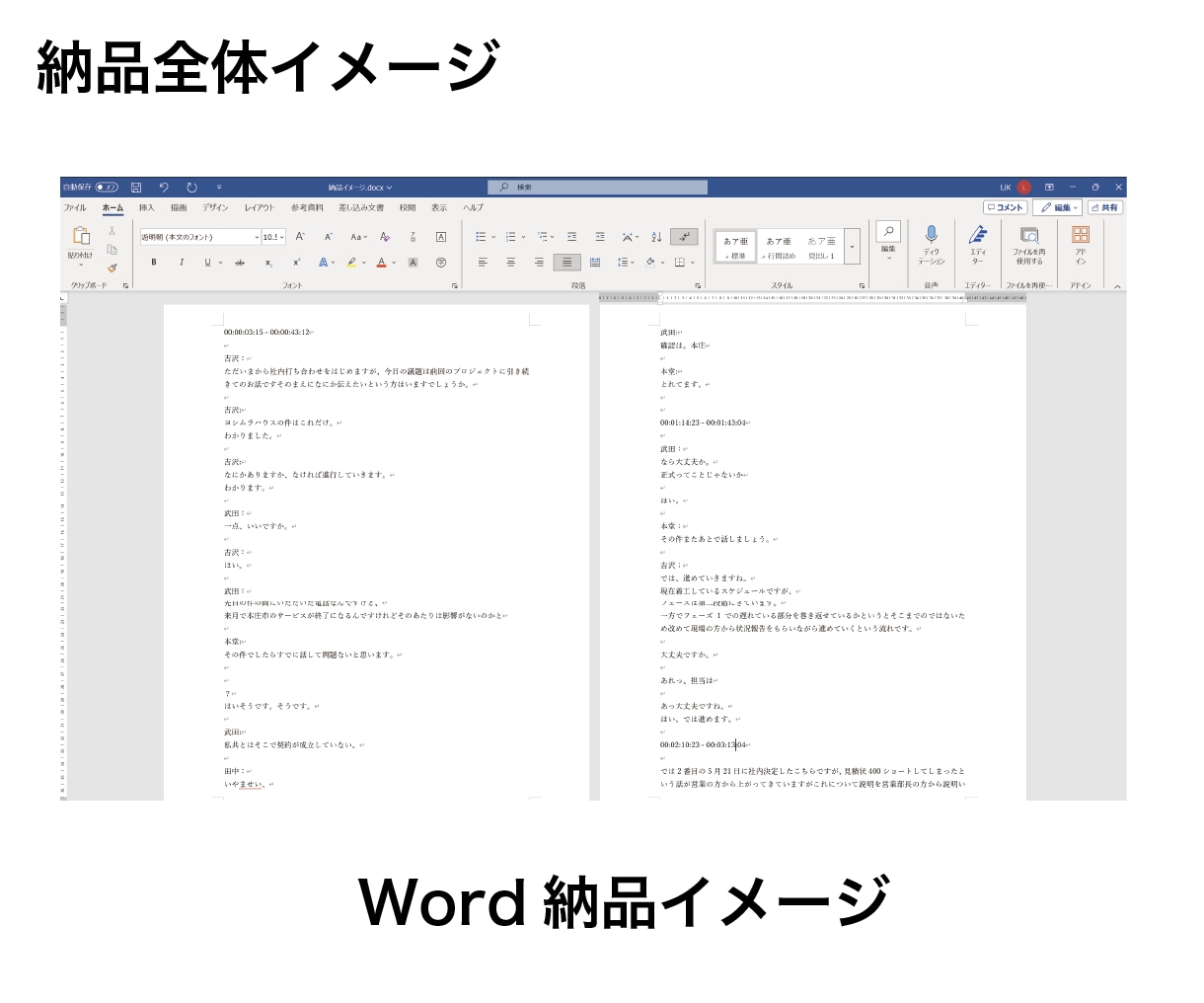Toggle the show paragraph marks button

click(x=684, y=237)
